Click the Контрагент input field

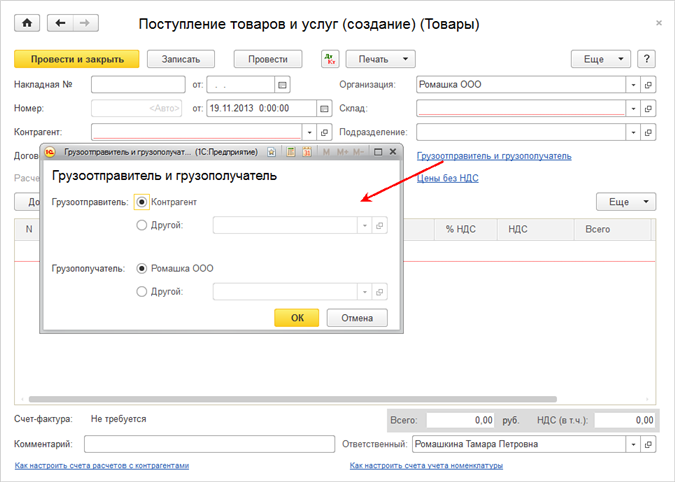(197, 132)
